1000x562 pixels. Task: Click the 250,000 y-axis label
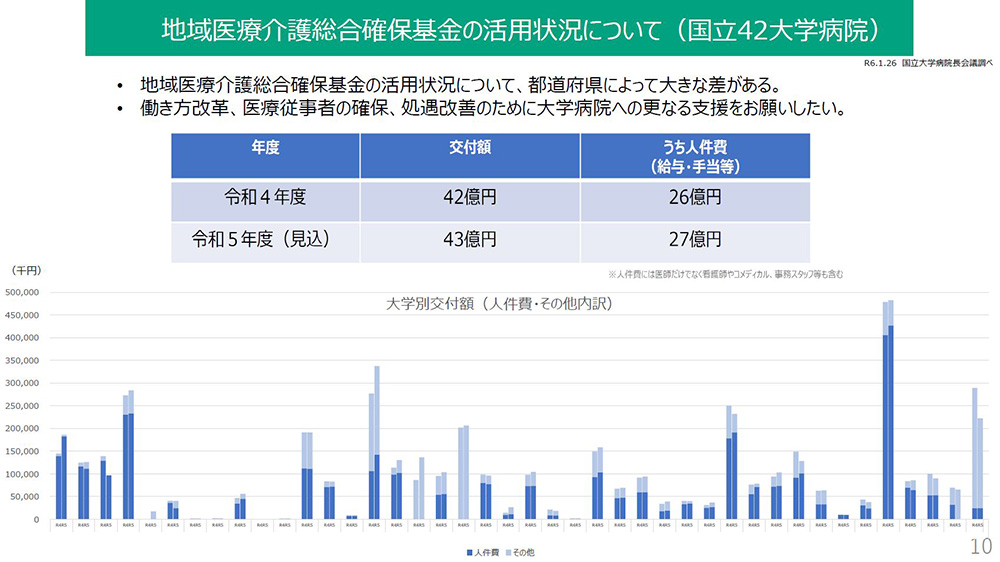(x=22, y=406)
